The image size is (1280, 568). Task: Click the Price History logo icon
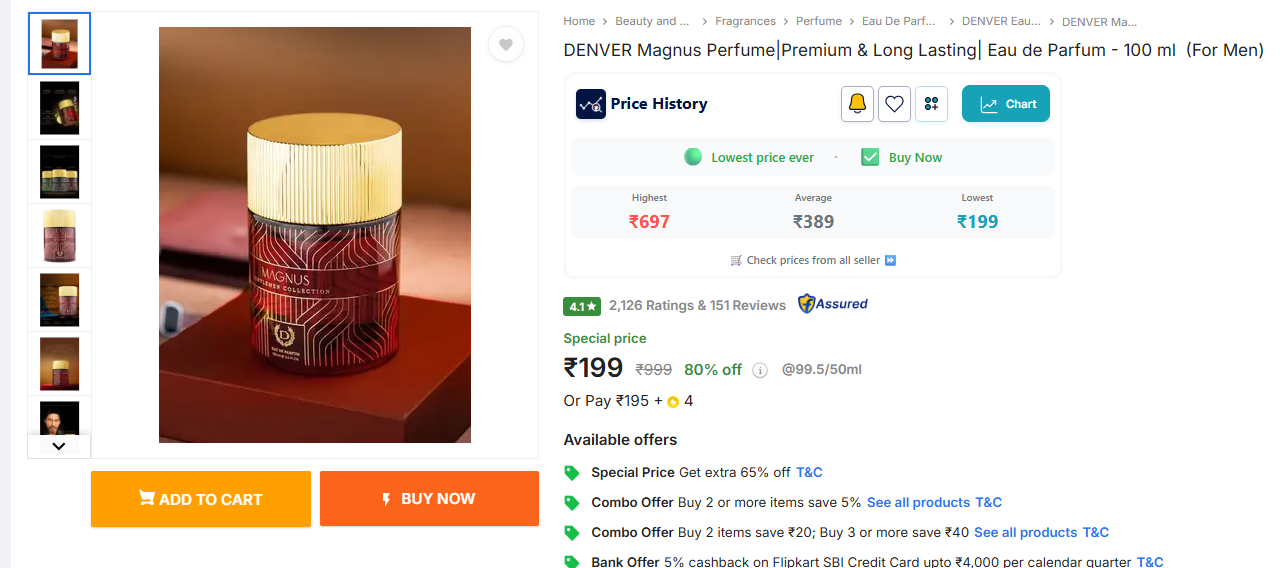coord(591,104)
